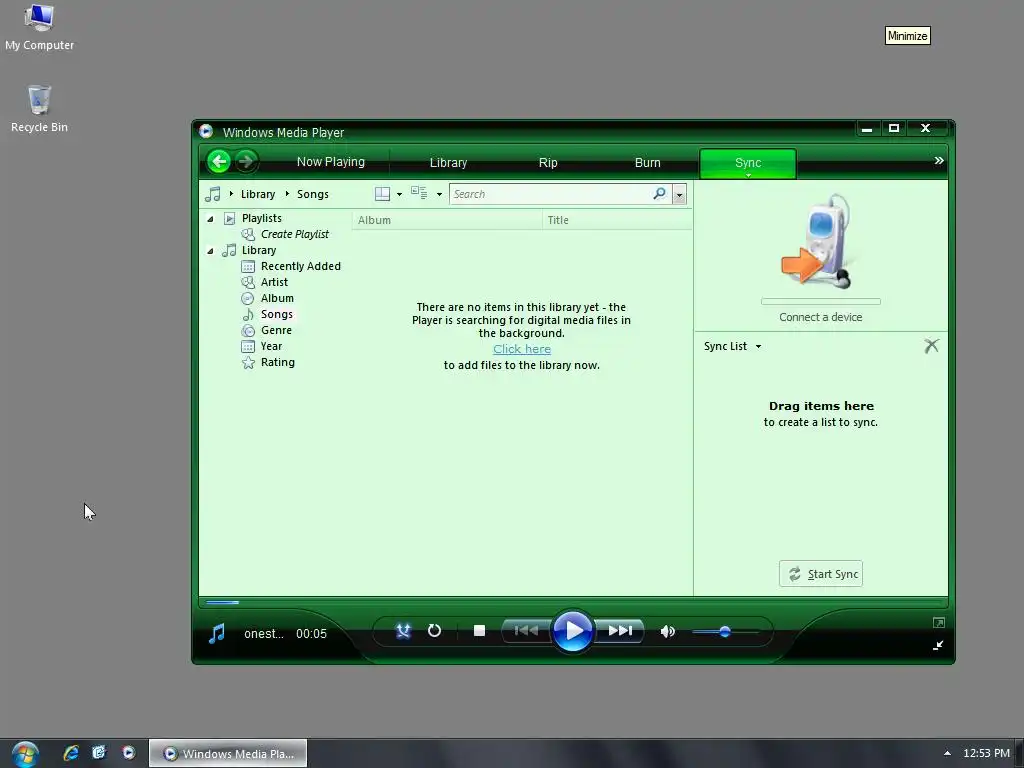Show hidden tray icons arrow

click(947, 753)
